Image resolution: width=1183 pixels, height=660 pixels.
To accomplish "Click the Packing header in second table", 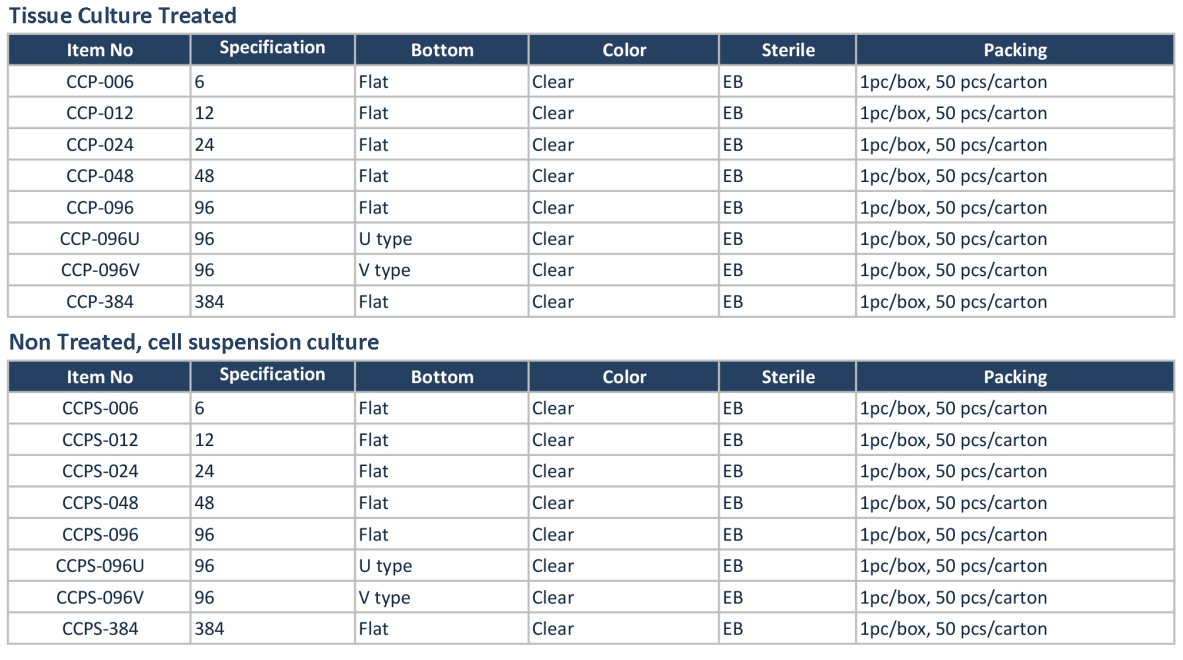I will pos(1015,376).
